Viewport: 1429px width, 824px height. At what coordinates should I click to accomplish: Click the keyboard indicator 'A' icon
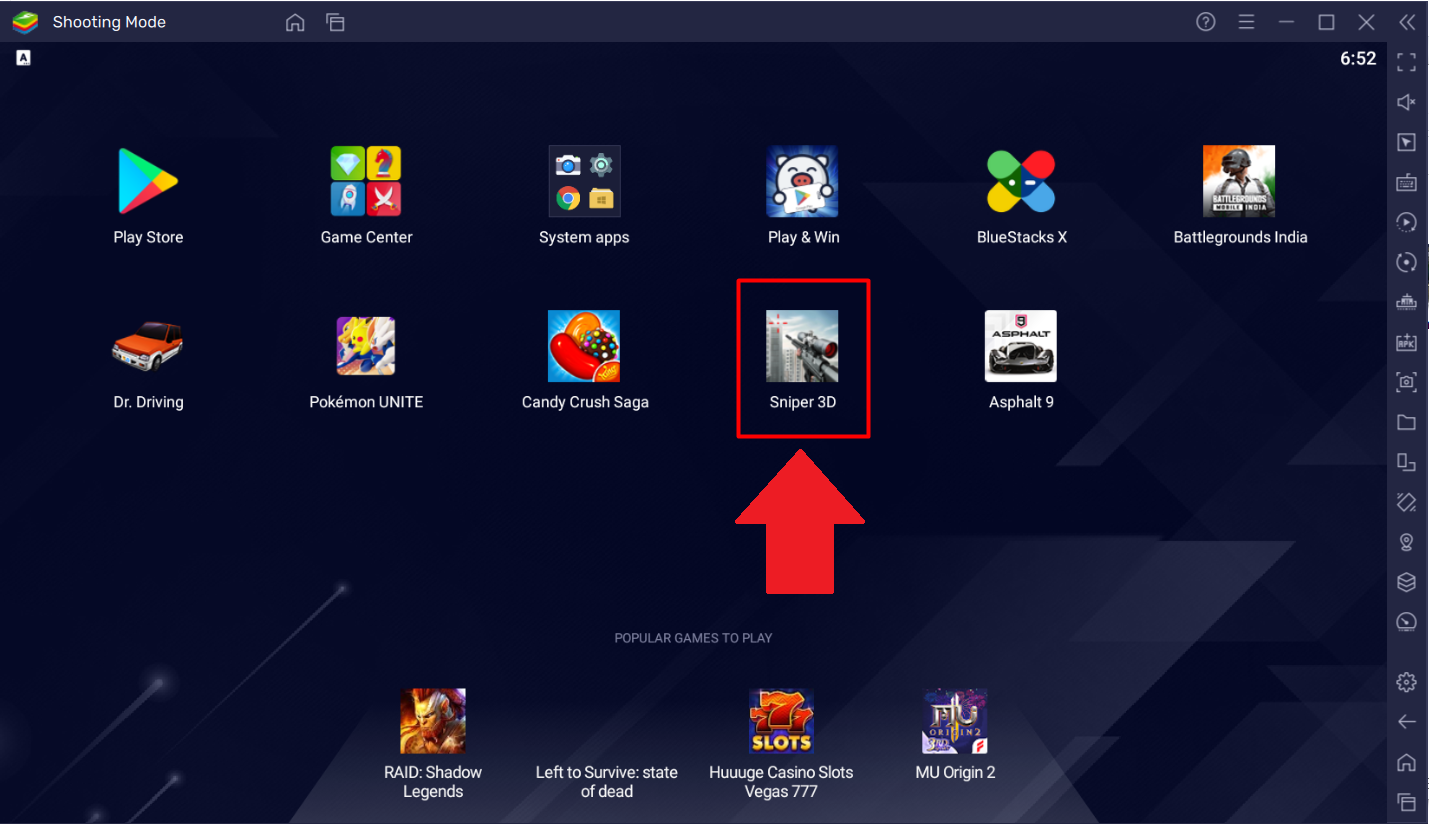click(23, 58)
